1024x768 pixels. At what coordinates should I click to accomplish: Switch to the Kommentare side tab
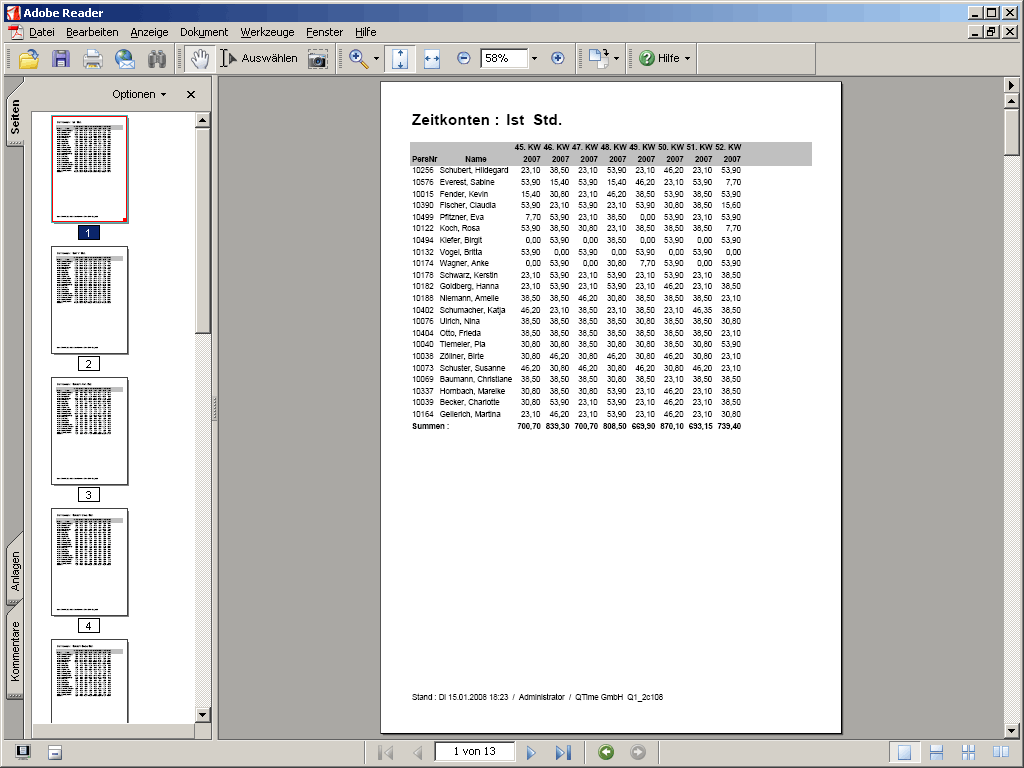[15, 652]
